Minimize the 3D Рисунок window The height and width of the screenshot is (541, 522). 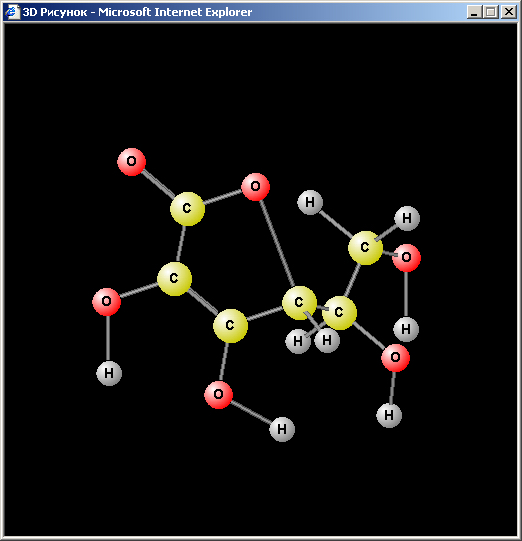coord(474,12)
